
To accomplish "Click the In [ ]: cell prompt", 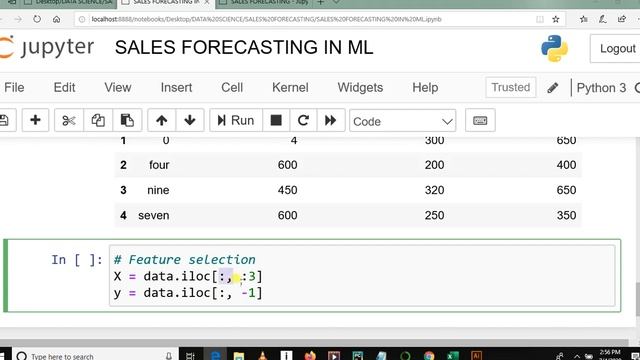I will coord(77,260).
